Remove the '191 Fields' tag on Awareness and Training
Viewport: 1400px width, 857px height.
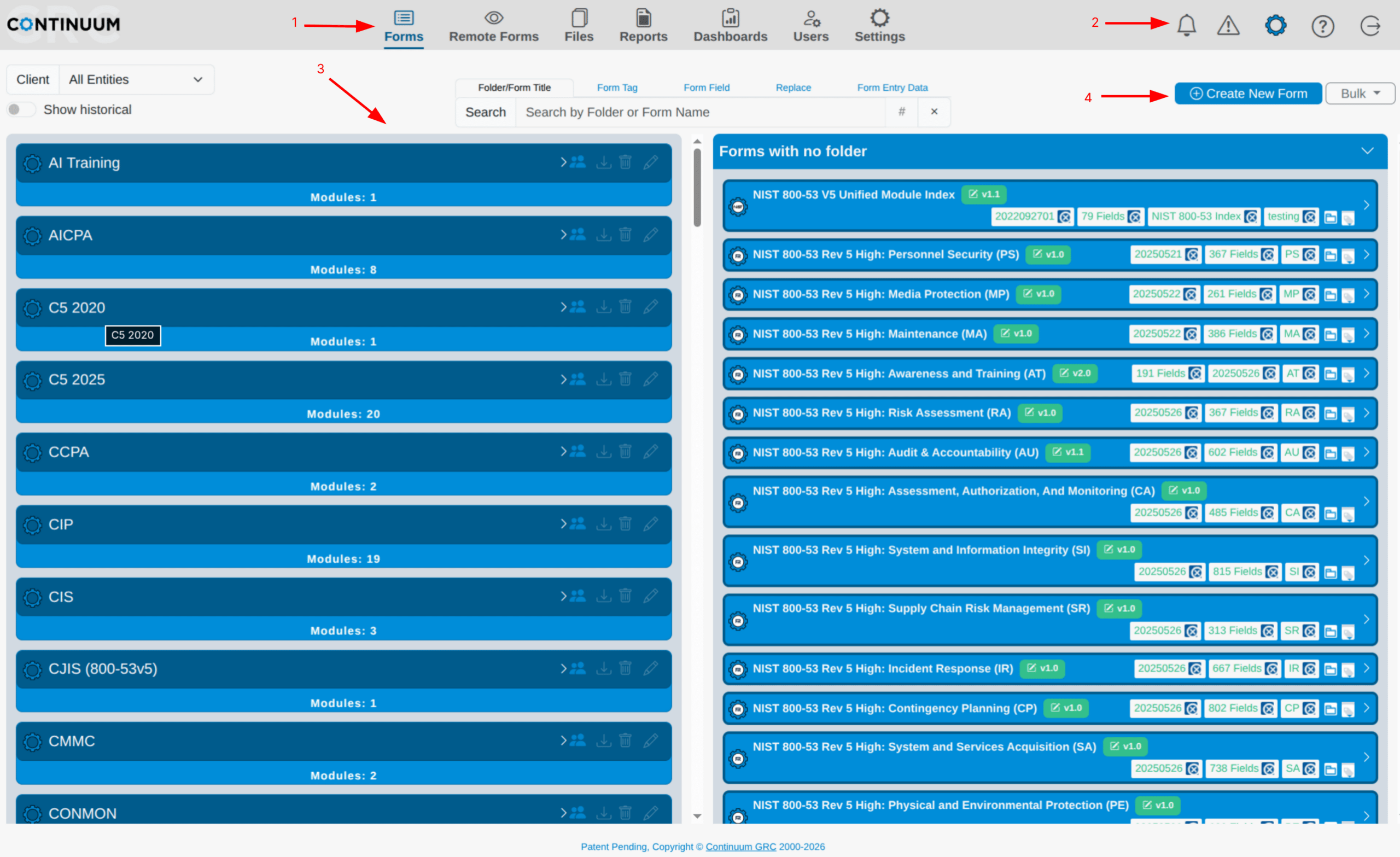[1195, 374]
